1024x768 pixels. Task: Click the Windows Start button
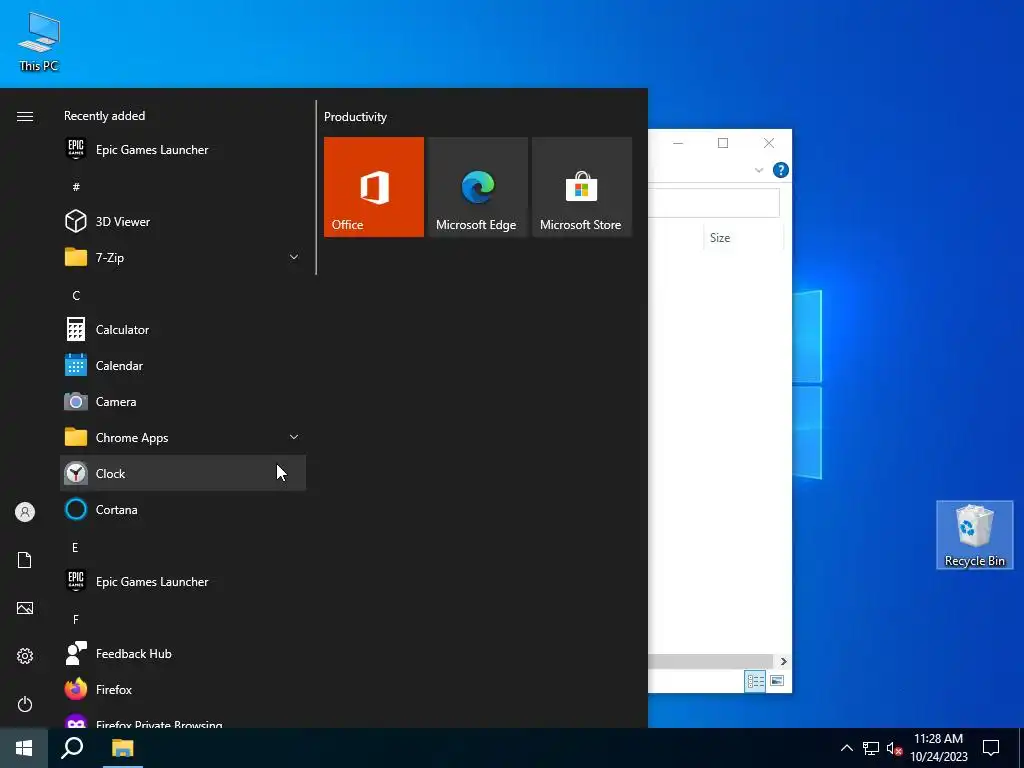[x=24, y=748]
